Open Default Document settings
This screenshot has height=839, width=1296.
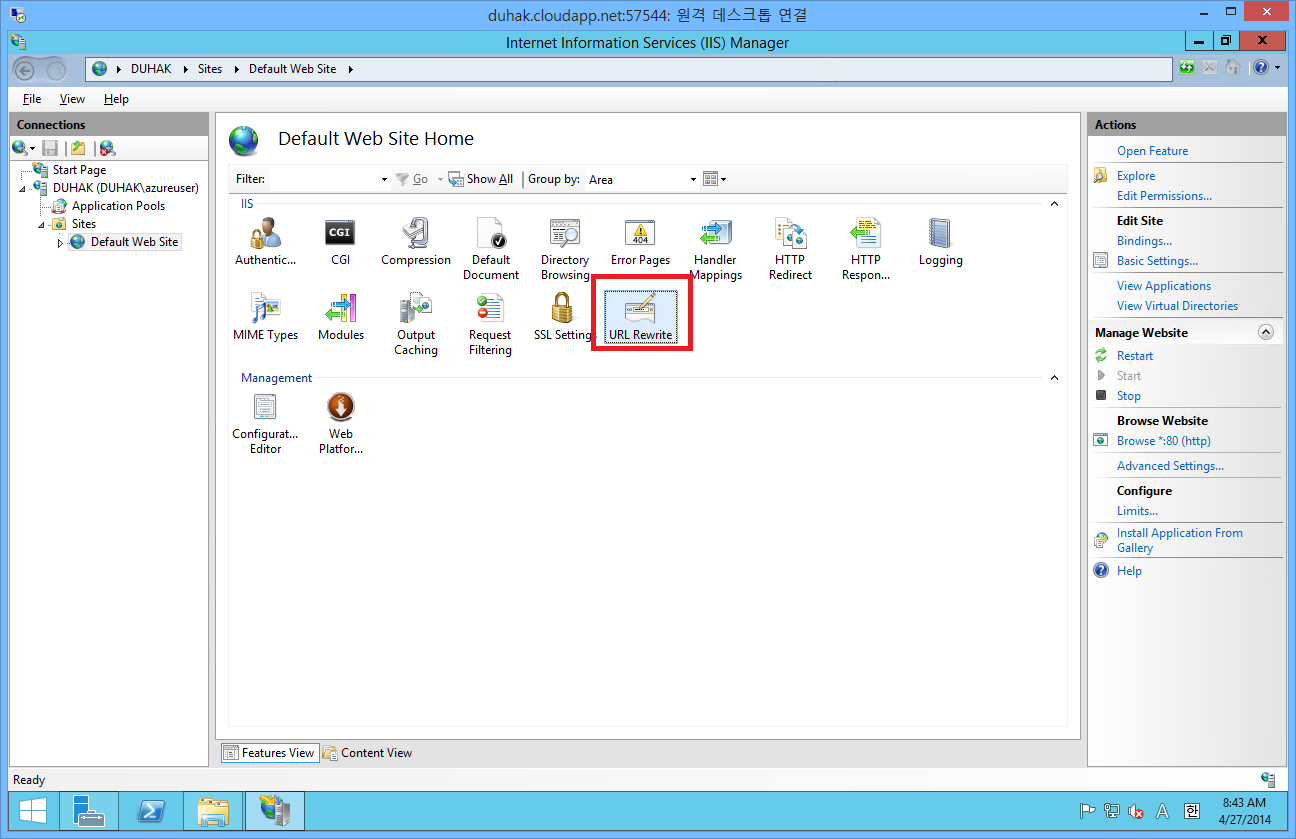[491, 249]
